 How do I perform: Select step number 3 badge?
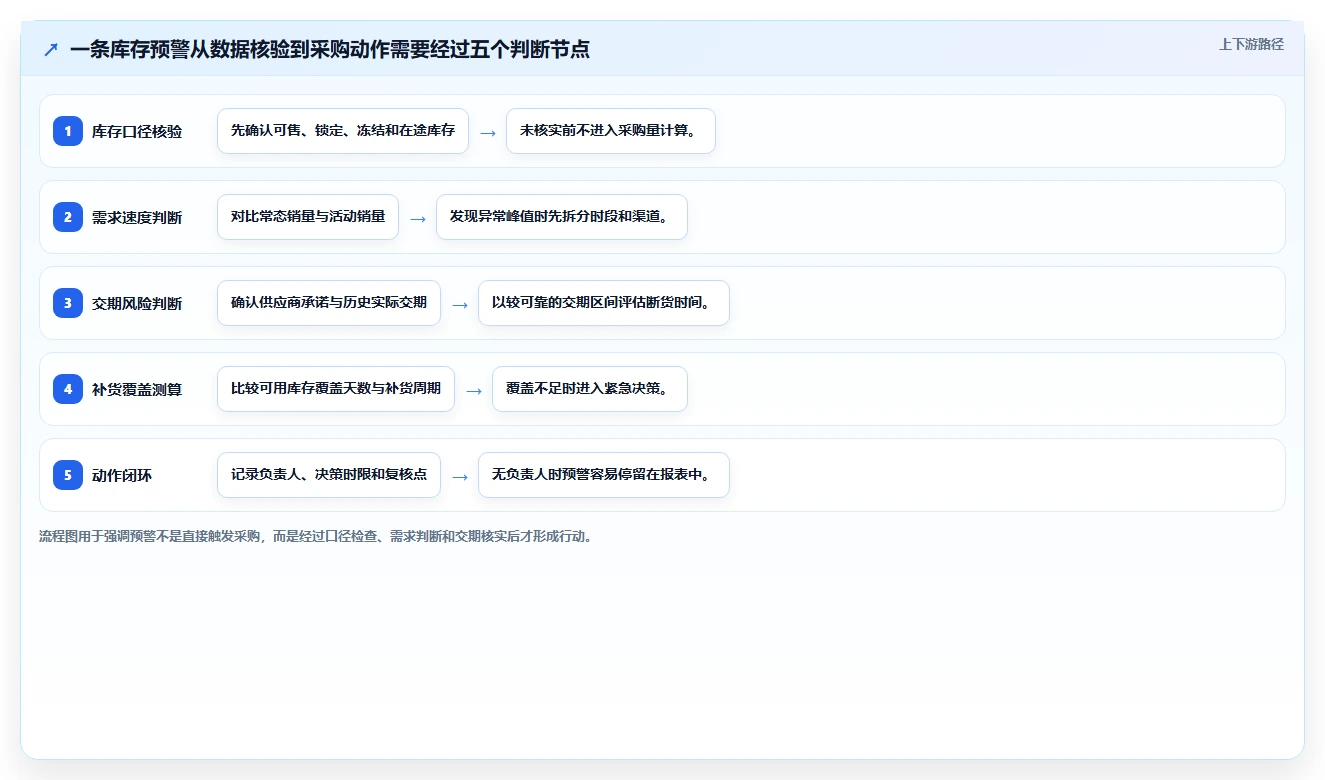(x=68, y=303)
